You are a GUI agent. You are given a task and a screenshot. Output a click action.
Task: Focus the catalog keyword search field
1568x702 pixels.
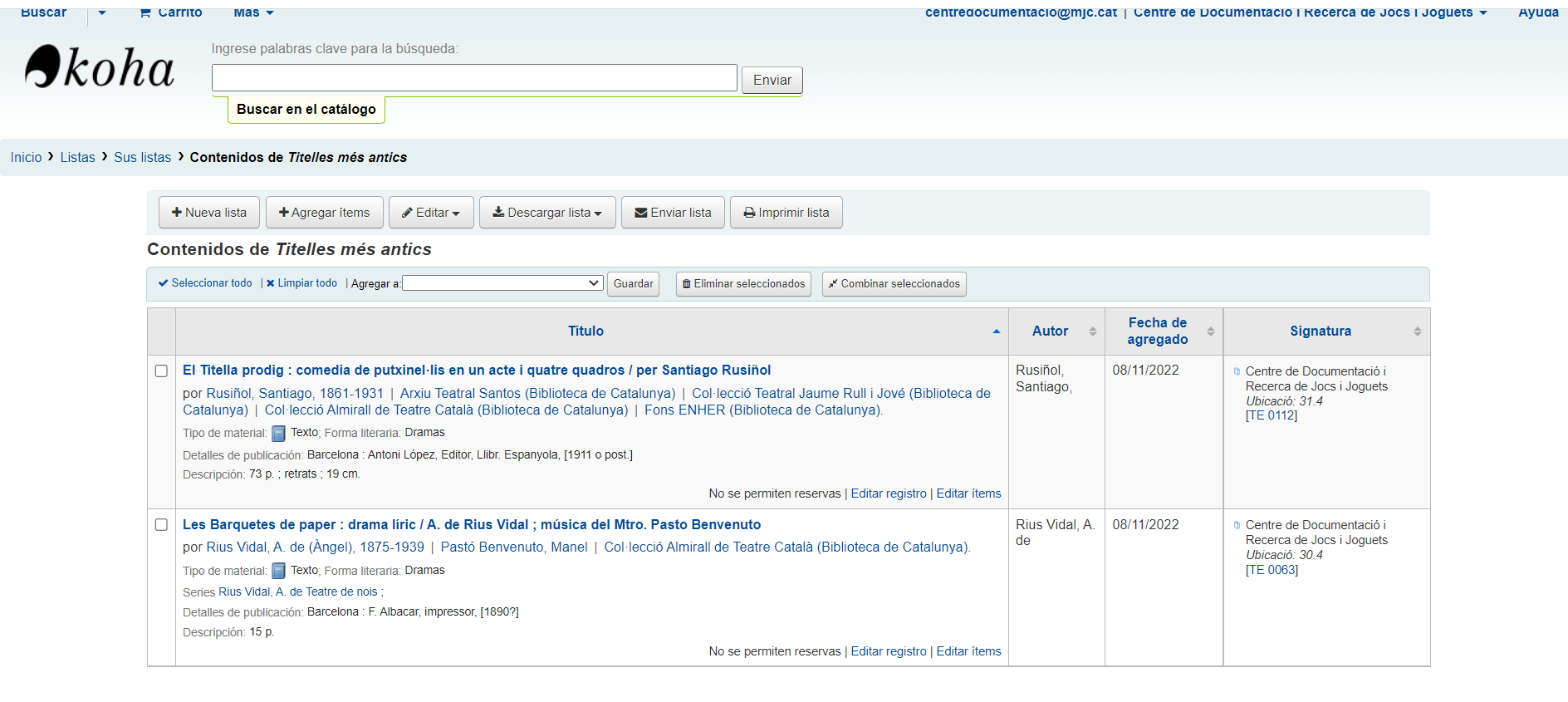(x=474, y=78)
